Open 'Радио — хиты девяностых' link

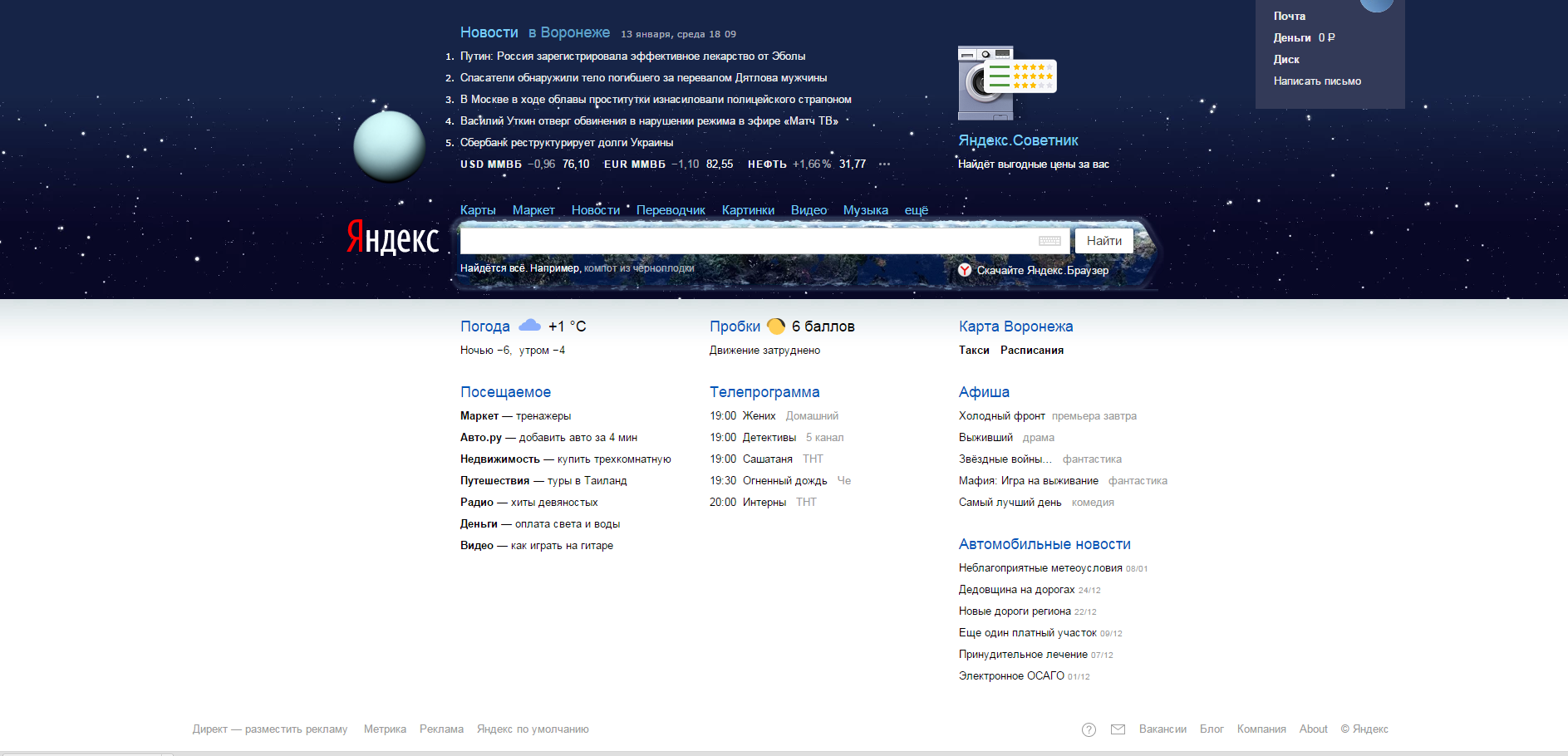click(x=528, y=502)
